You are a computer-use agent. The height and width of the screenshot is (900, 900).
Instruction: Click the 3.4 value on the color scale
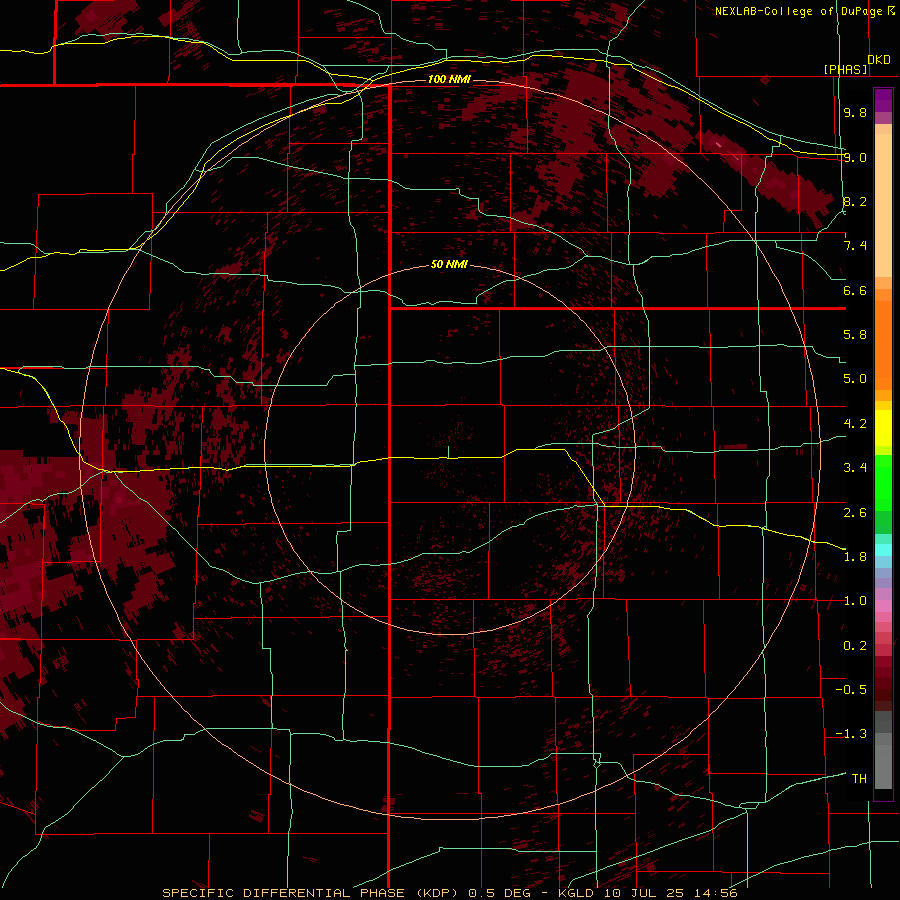point(855,468)
